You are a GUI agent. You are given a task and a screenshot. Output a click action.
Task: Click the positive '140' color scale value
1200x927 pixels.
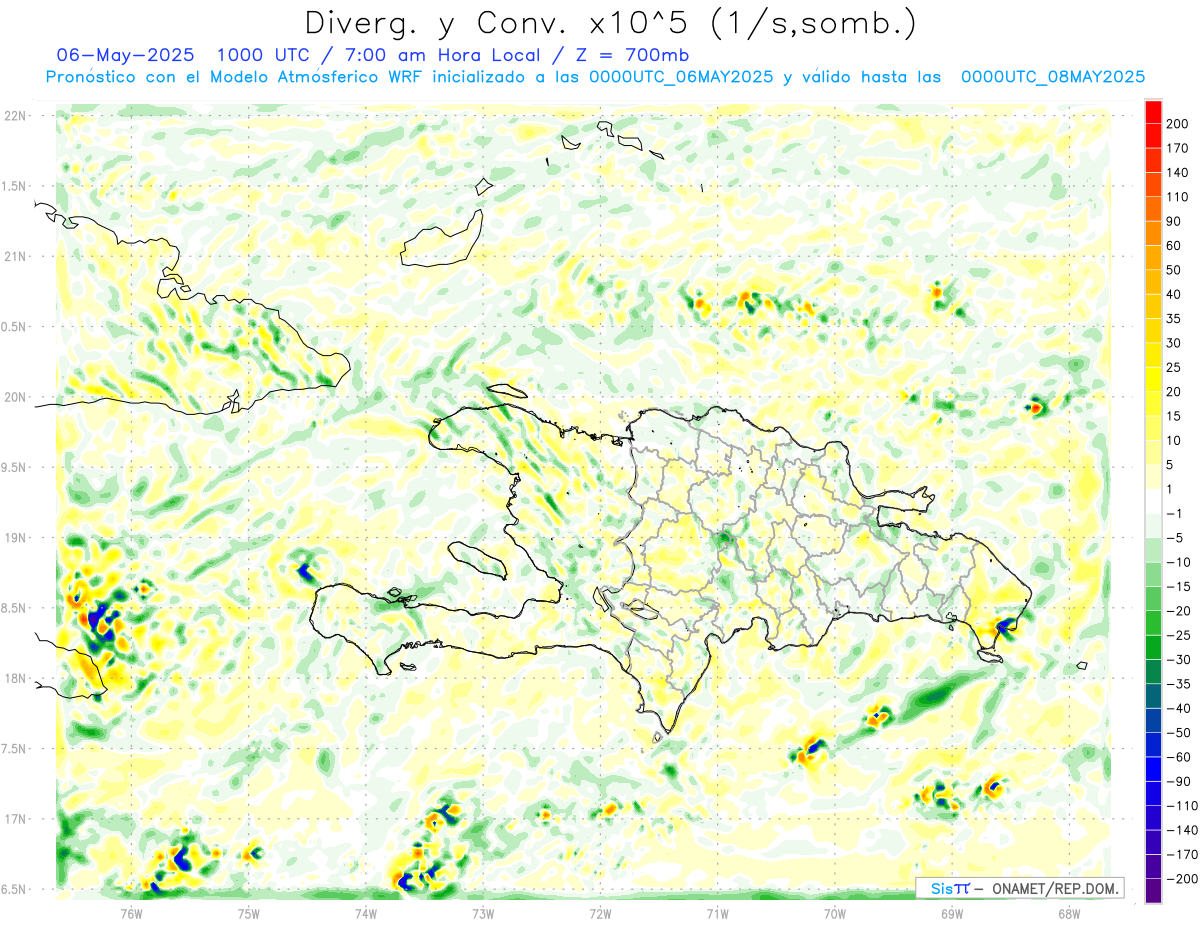pos(1178,172)
